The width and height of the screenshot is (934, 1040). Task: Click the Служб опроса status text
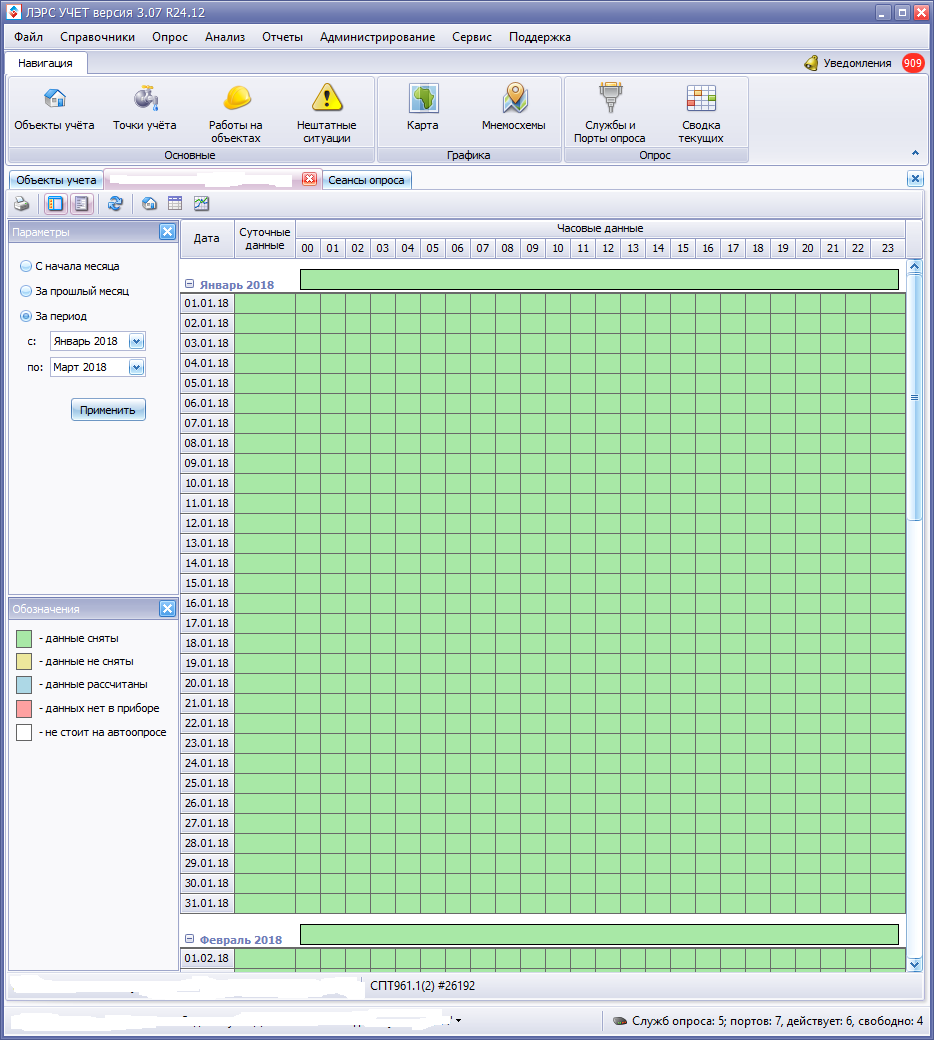(x=777, y=1021)
